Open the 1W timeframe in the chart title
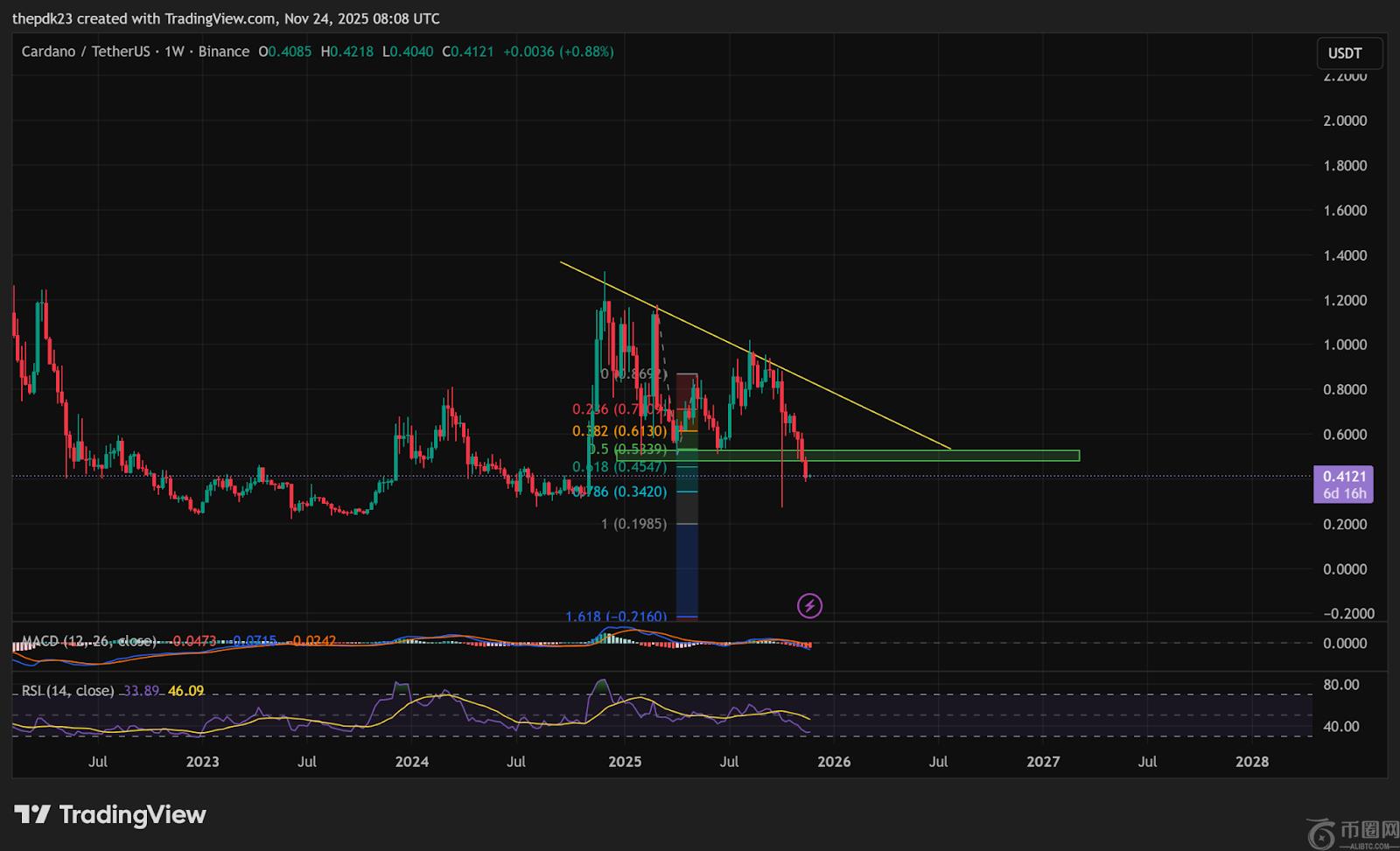Viewport: 1400px width, 851px height. [x=174, y=52]
